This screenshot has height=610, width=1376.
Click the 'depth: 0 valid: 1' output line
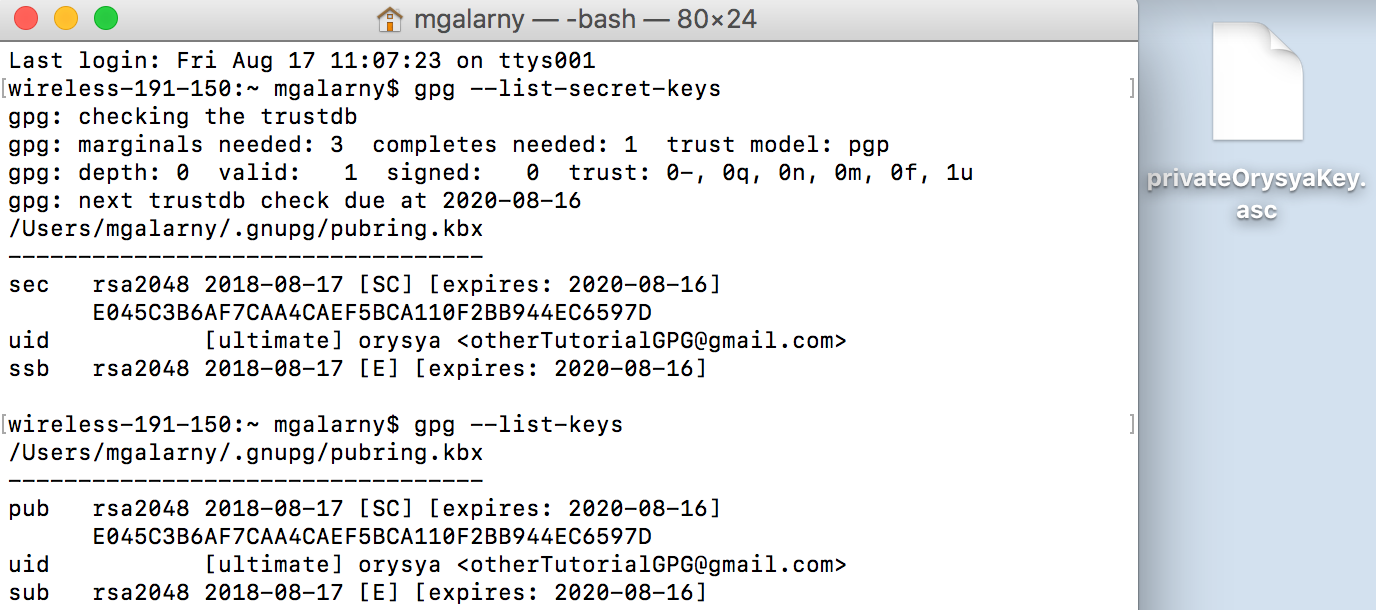tap(490, 173)
